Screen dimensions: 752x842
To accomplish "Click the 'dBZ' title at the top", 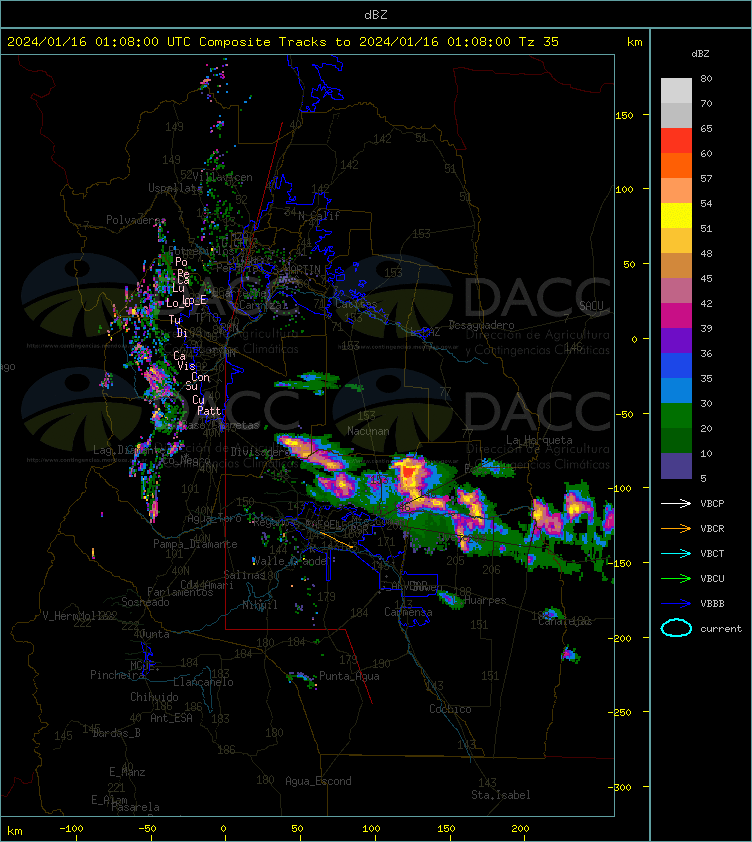I will (x=375, y=15).
